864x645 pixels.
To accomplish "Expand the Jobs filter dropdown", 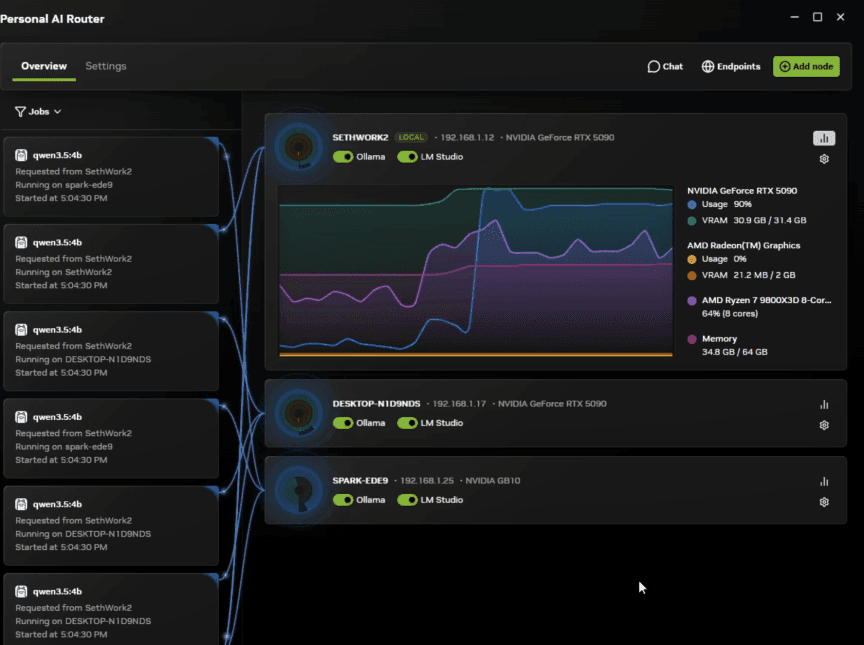I will click(x=38, y=112).
